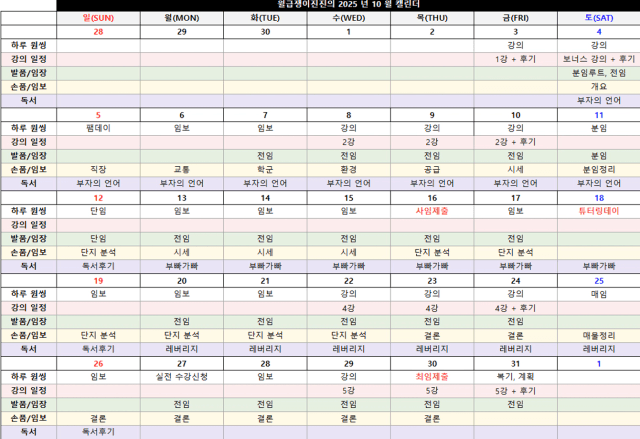Click the date 6 cell
This screenshot has height=439, width=640.
pos(182,115)
